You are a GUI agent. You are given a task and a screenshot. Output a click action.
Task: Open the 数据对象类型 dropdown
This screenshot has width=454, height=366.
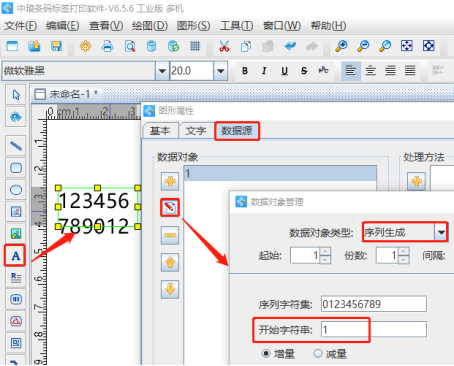pyautogui.click(x=441, y=232)
